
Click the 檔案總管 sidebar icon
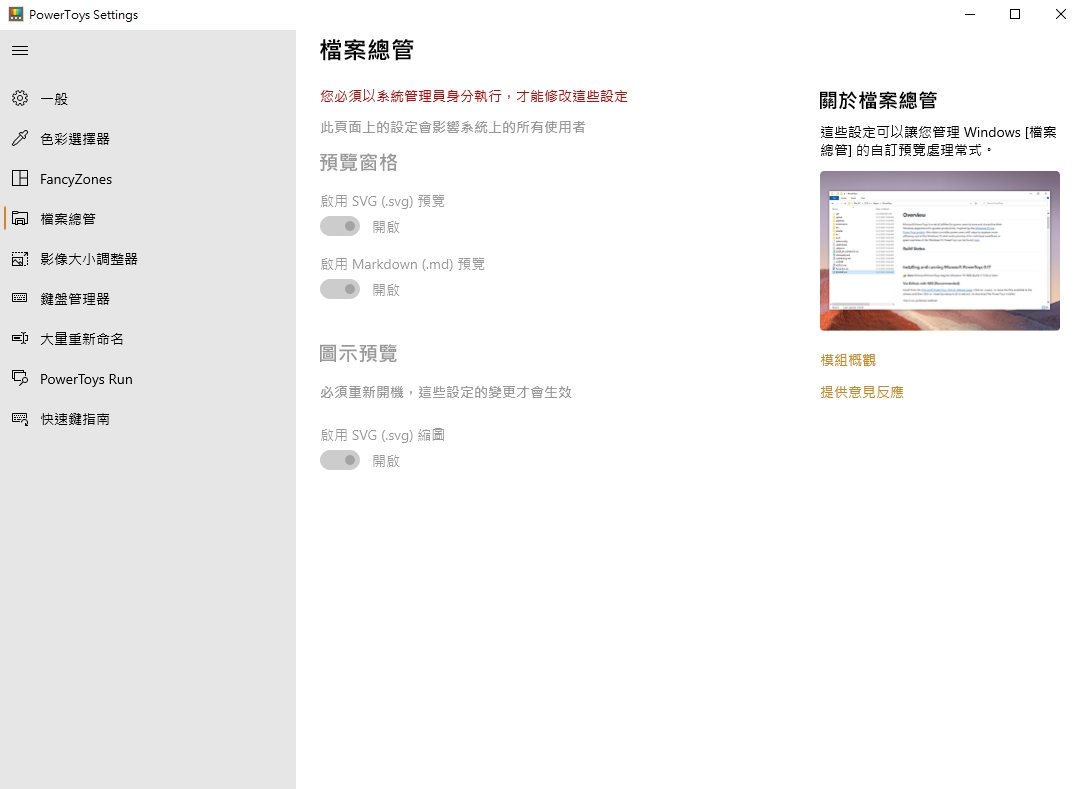point(20,219)
